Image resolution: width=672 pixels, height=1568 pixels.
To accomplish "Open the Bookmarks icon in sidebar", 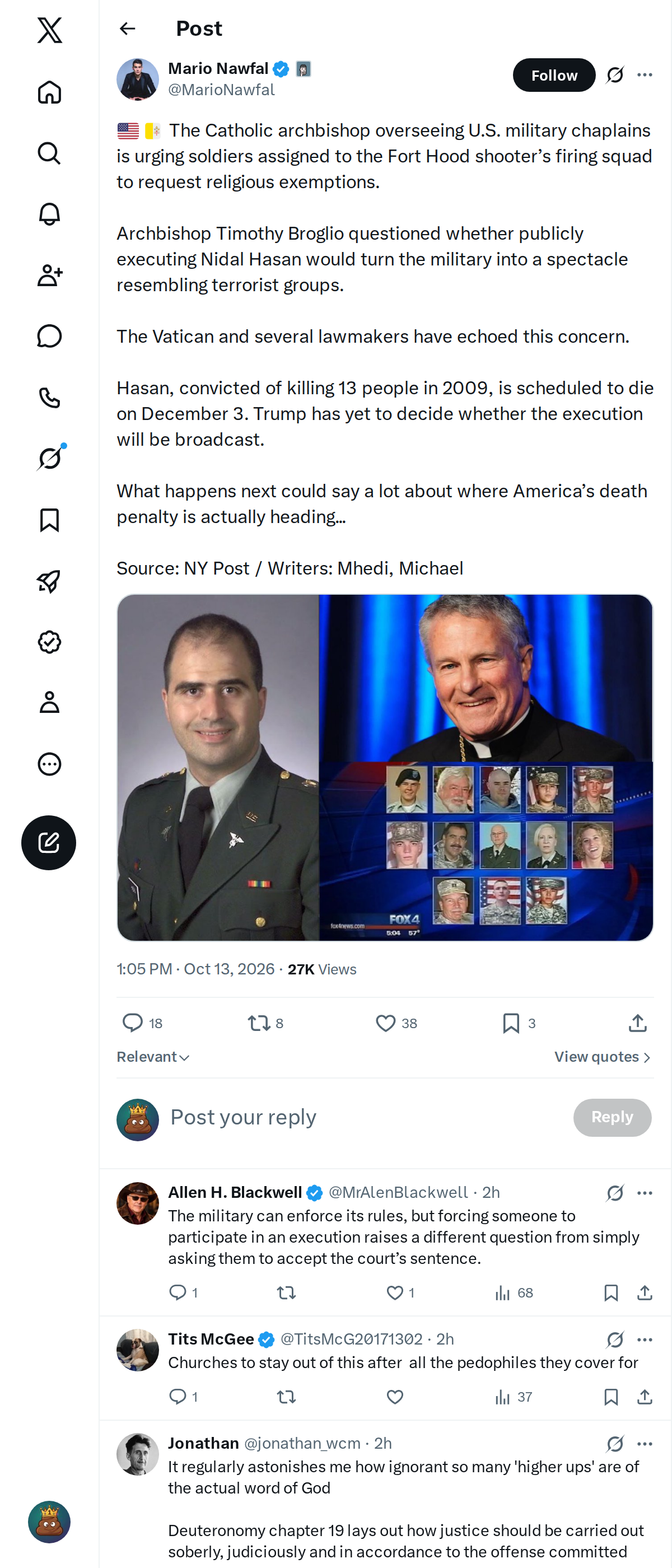I will 49,520.
